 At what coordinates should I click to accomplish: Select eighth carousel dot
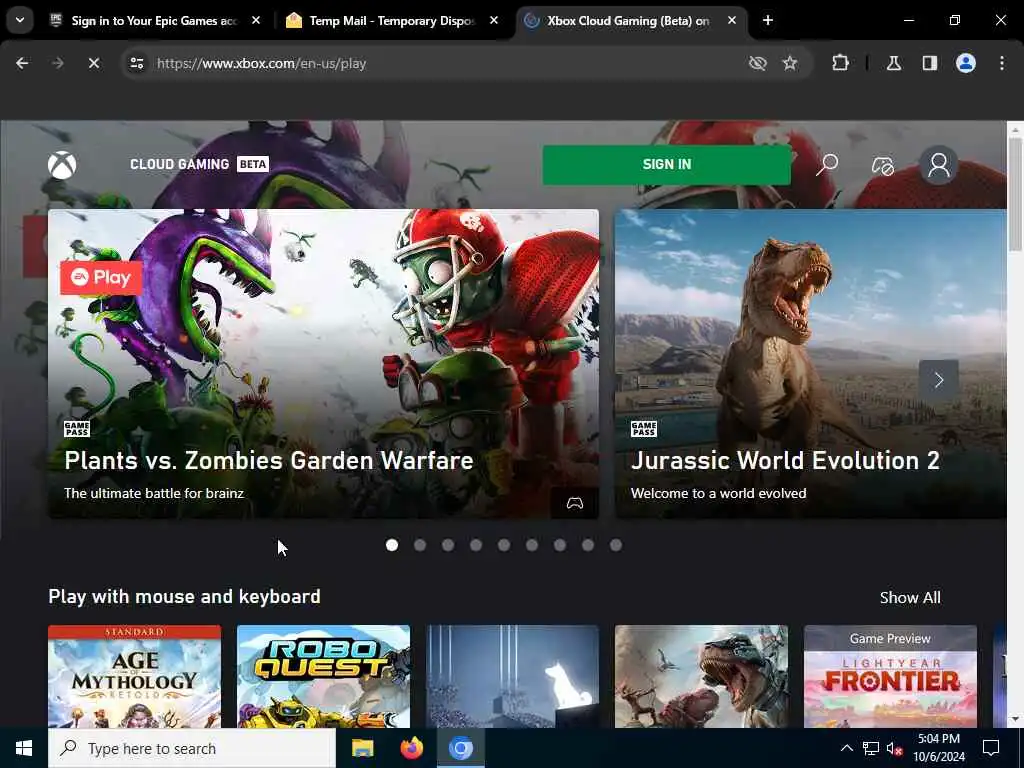pos(588,545)
